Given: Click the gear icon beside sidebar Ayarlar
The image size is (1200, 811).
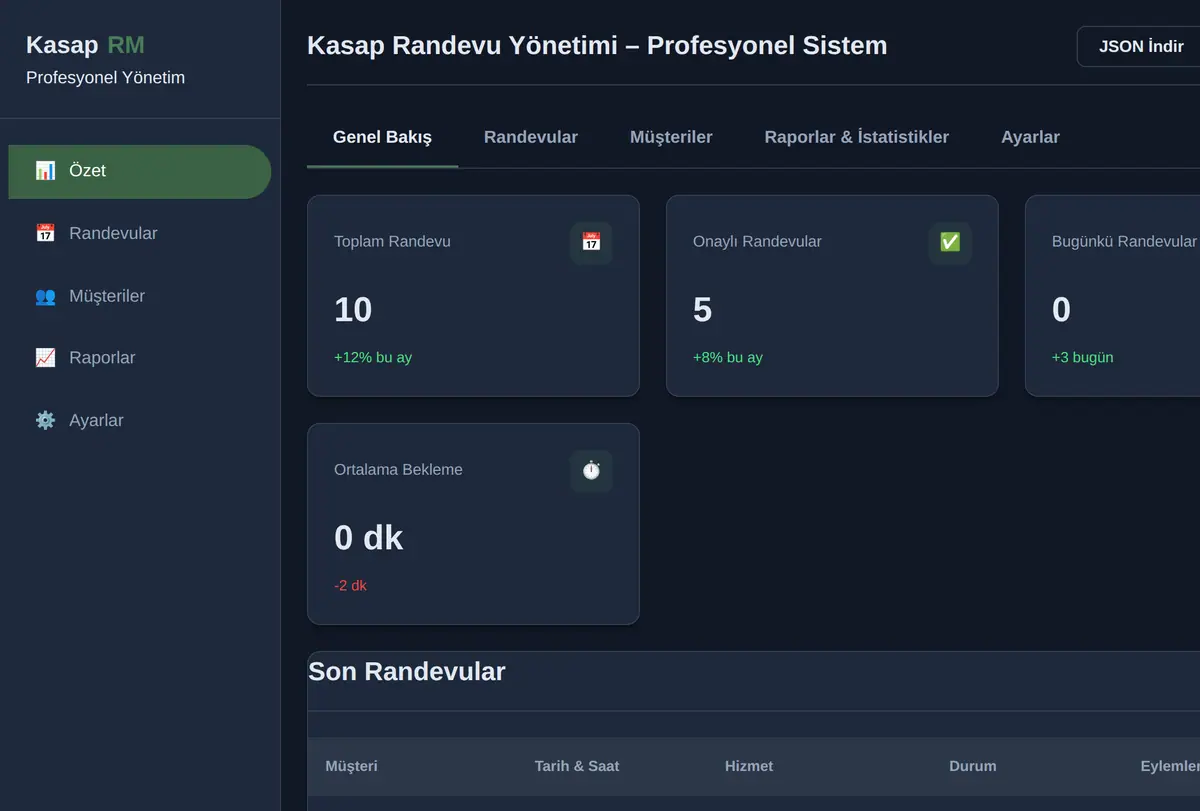Looking at the screenshot, I should [x=45, y=420].
